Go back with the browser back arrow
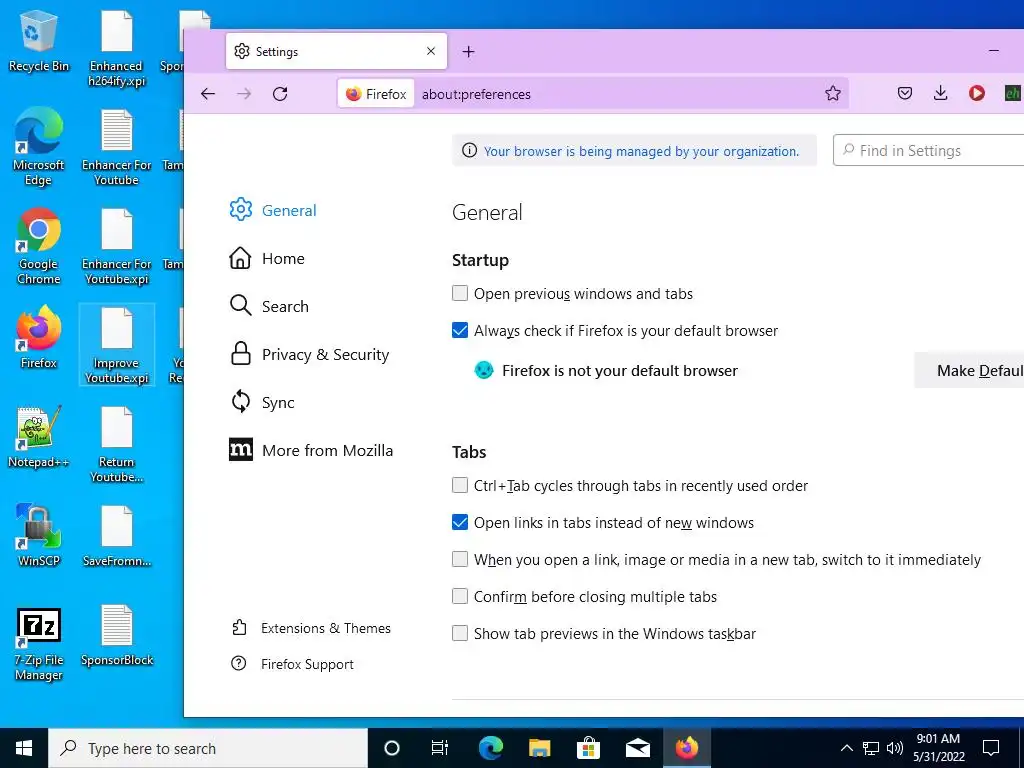Viewport: 1024px width, 768px height. tap(208, 94)
